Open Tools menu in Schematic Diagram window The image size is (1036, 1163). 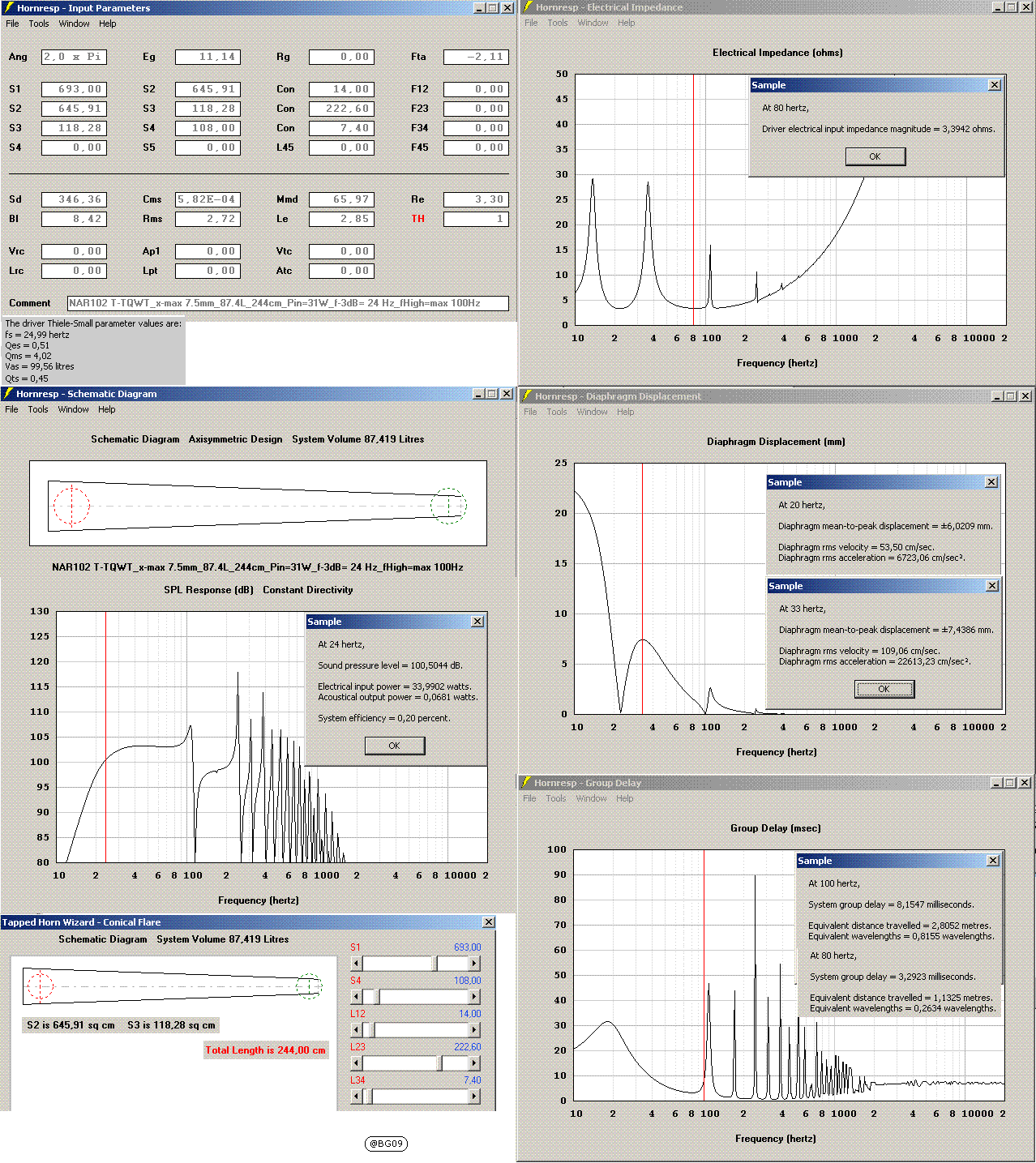pyautogui.click(x=38, y=409)
